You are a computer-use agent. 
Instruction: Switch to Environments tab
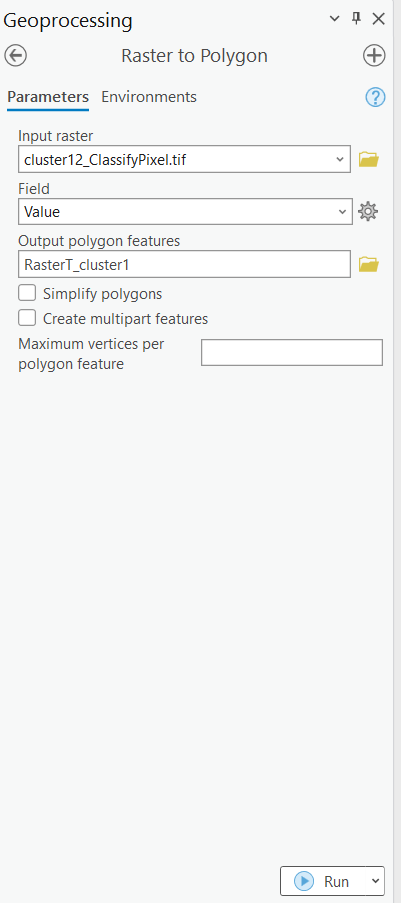[149, 97]
